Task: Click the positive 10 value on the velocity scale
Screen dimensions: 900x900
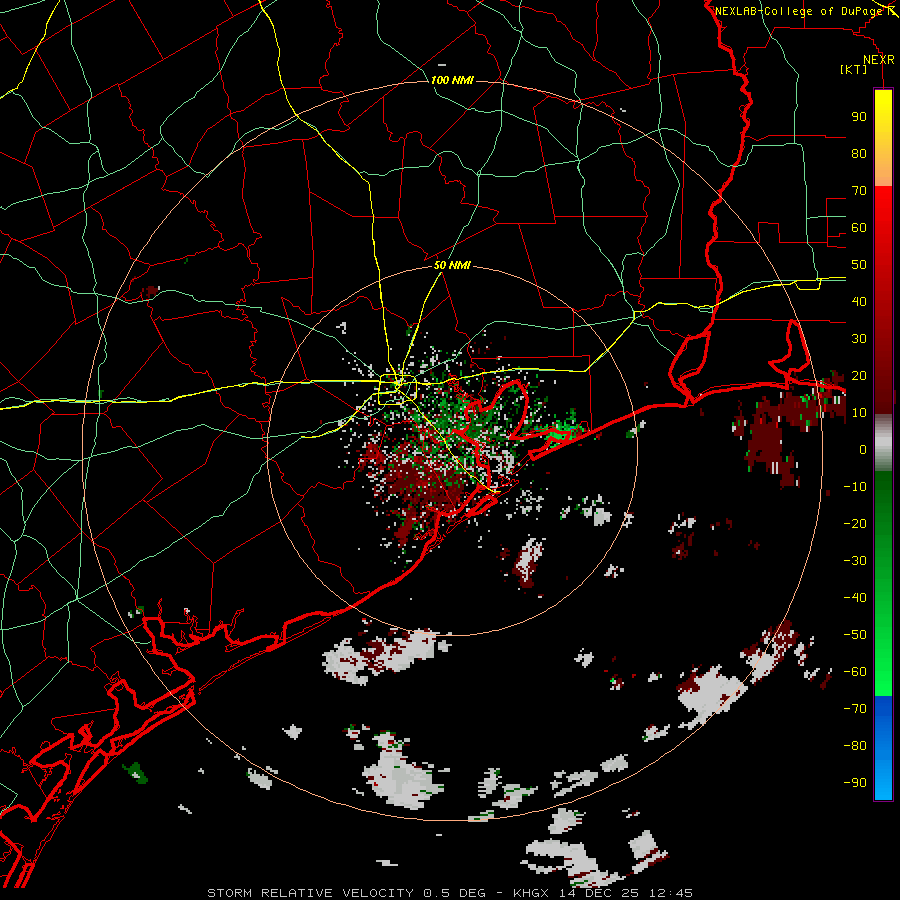Action: pos(859,413)
